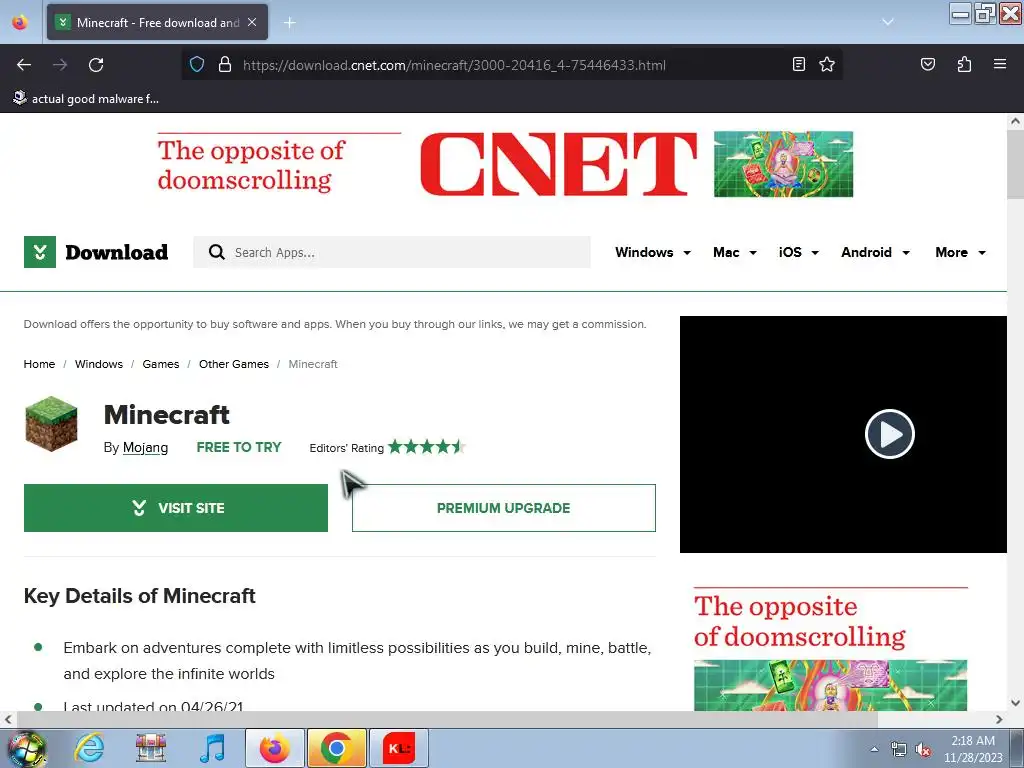Click the Firefox logo icon beside tabs
This screenshot has width=1024, height=768.
coord(20,22)
